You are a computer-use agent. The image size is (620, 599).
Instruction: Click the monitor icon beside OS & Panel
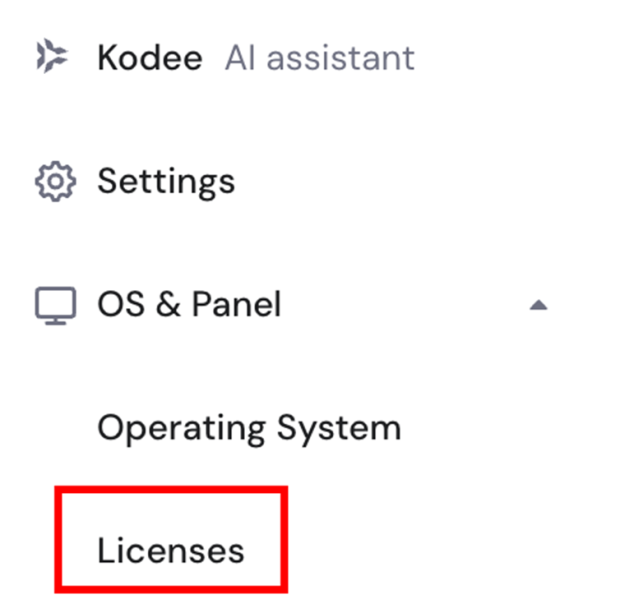tap(55, 305)
